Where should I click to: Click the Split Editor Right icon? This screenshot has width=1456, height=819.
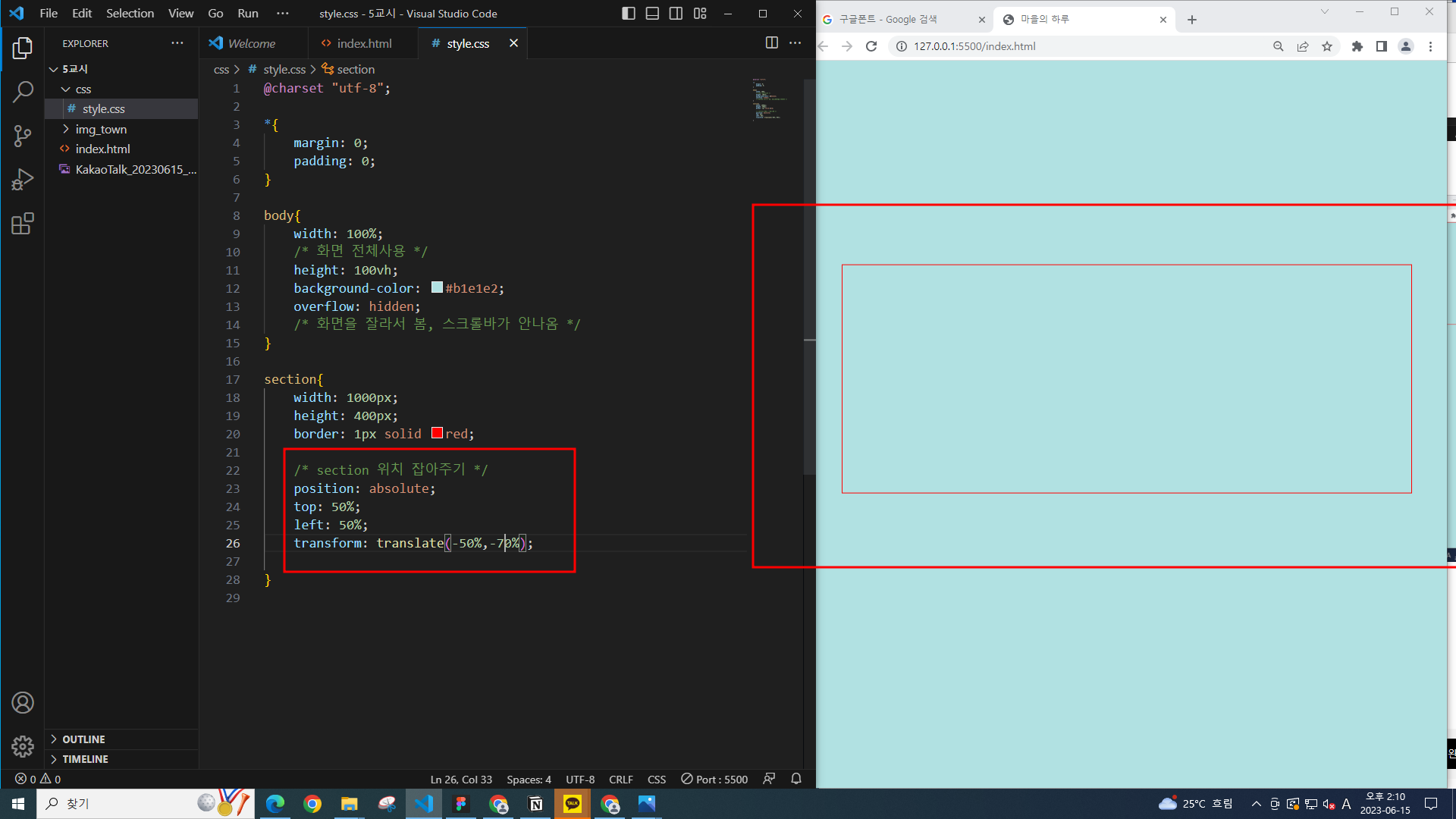tap(771, 43)
